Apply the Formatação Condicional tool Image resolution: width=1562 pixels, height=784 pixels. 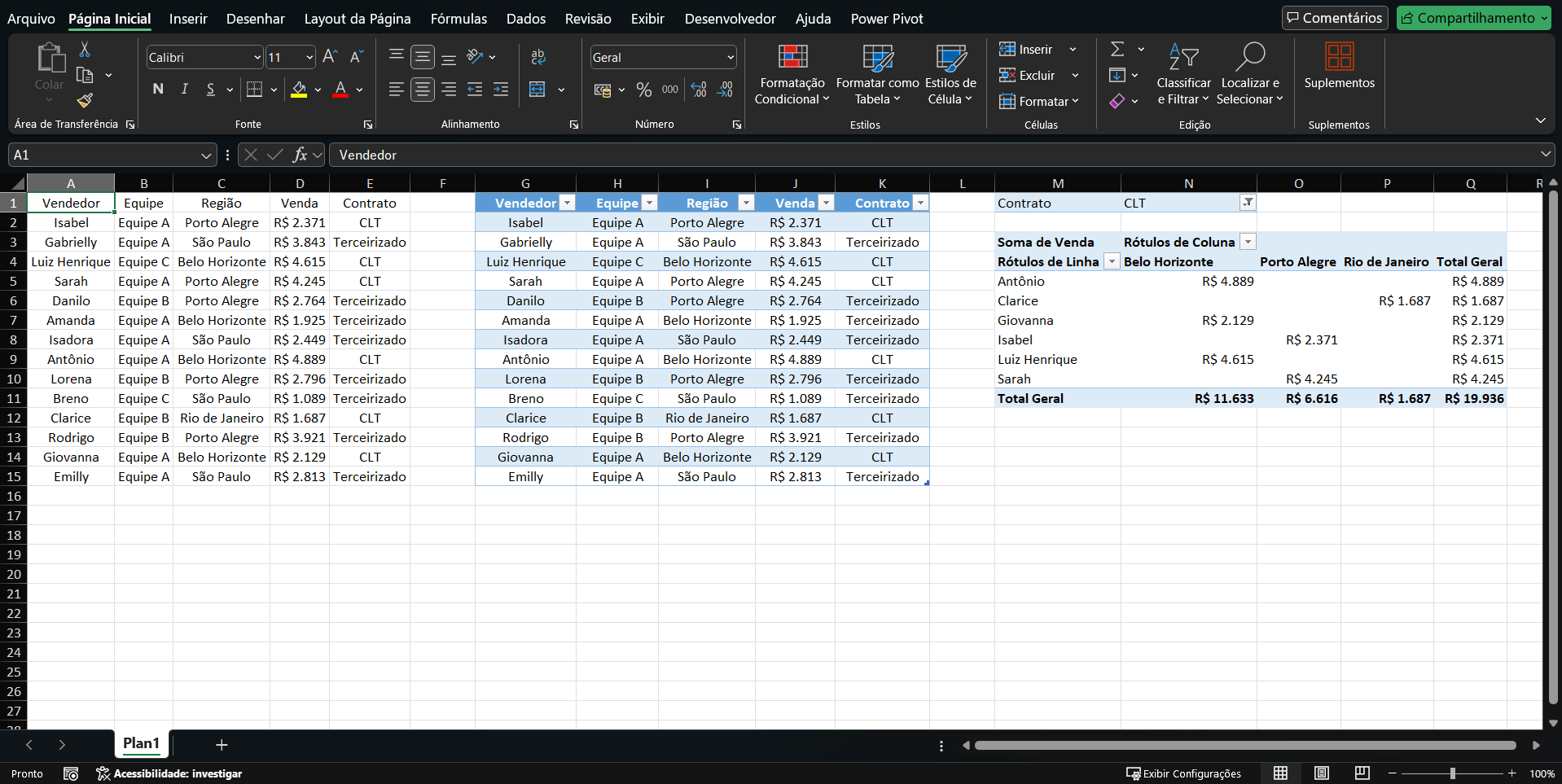[x=791, y=73]
